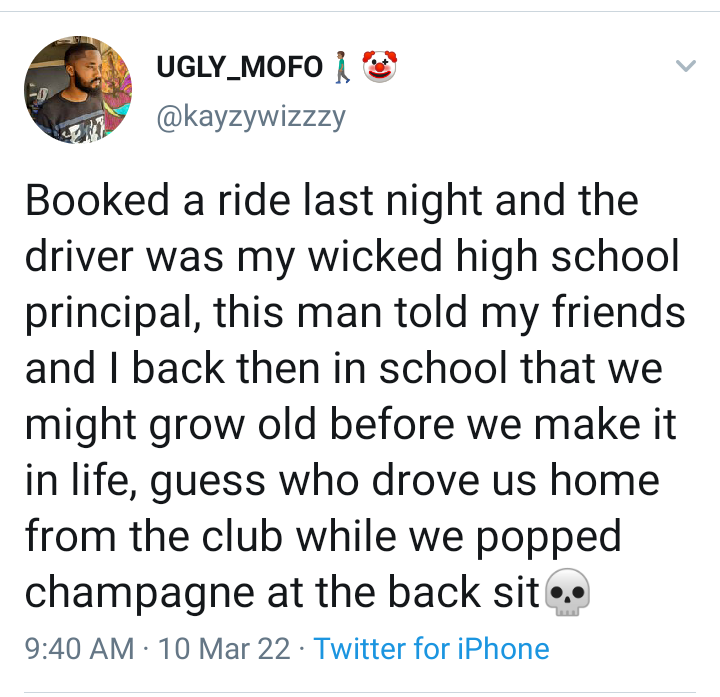720x697 pixels.
Task: Open the @kayzywizzzy handle link
Action: click(x=251, y=117)
